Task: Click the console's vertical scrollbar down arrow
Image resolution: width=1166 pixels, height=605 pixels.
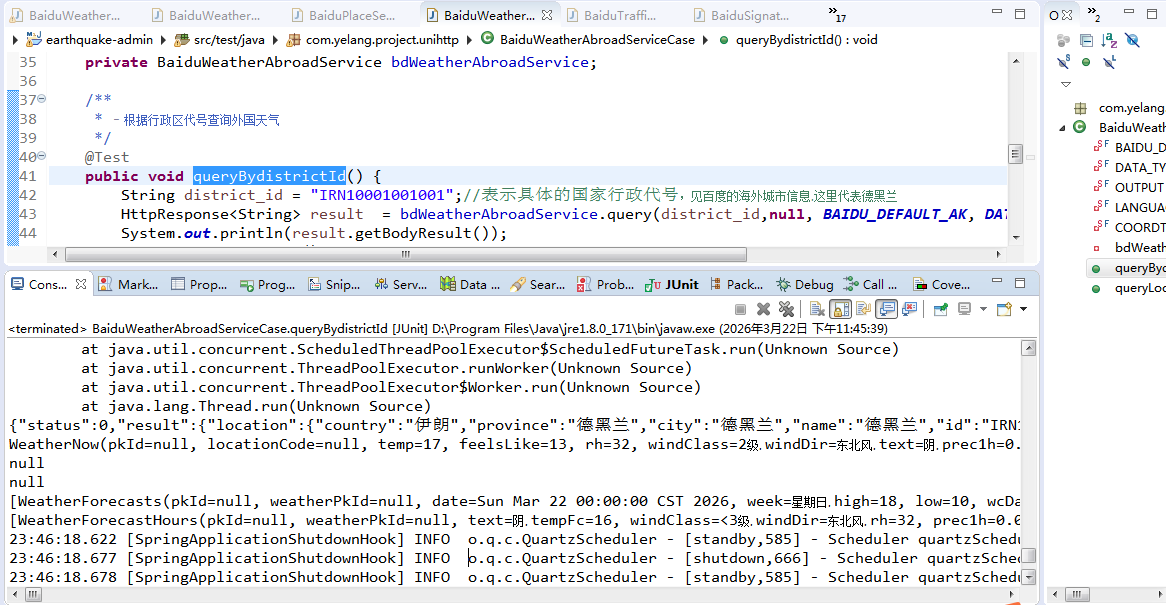Action: click(x=1028, y=577)
